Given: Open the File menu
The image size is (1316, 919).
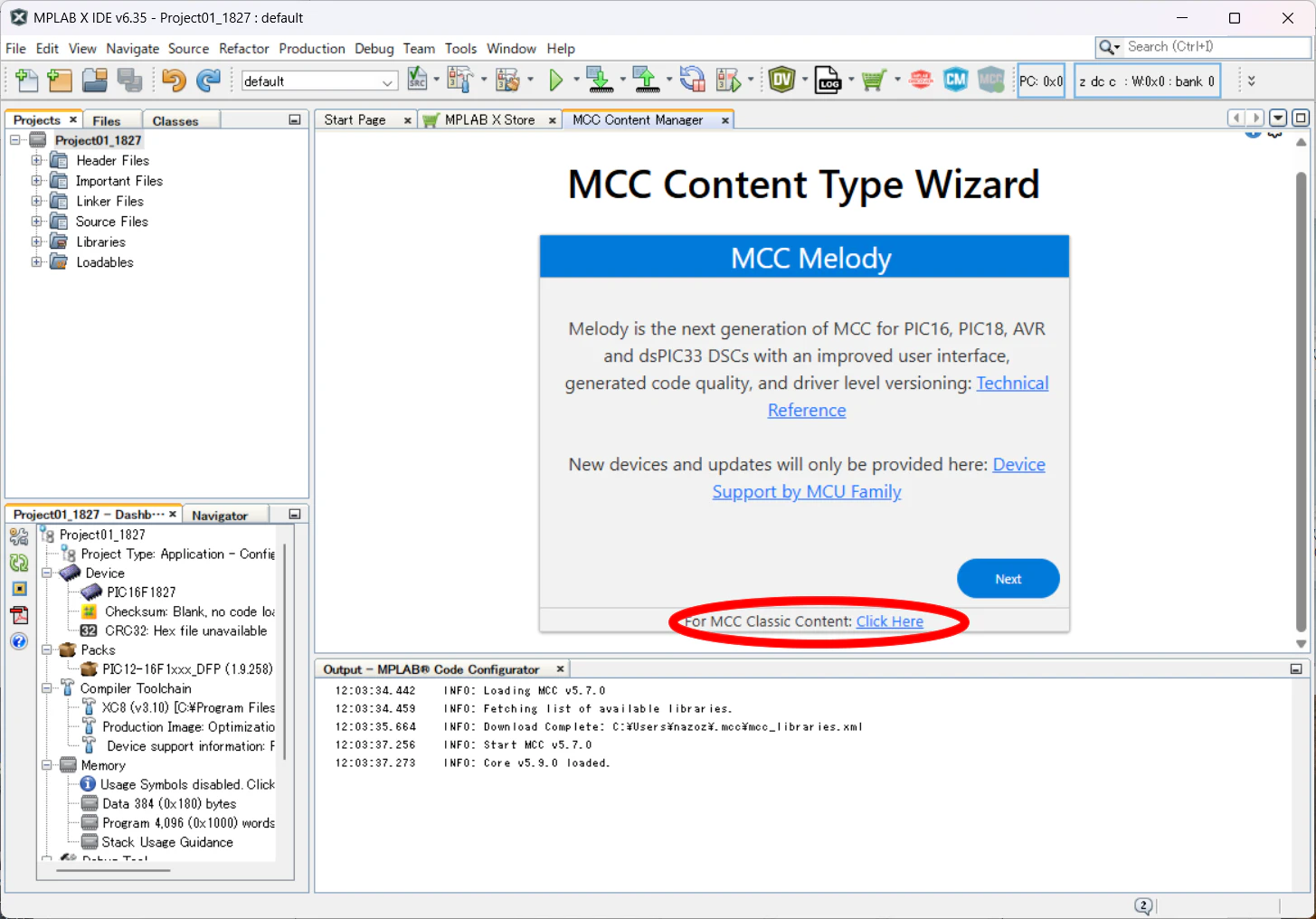Looking at the screenshot, I should click(x=15, y=49).
